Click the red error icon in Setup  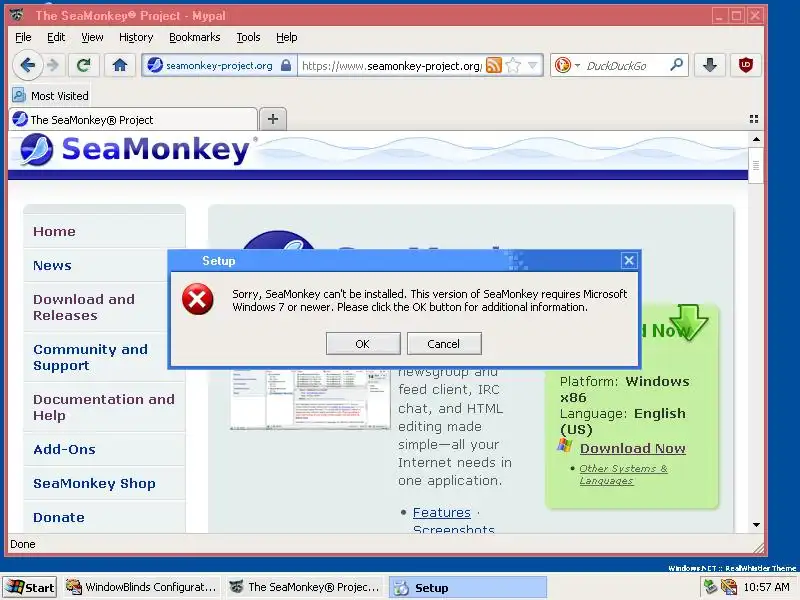[x=197, y=299]
